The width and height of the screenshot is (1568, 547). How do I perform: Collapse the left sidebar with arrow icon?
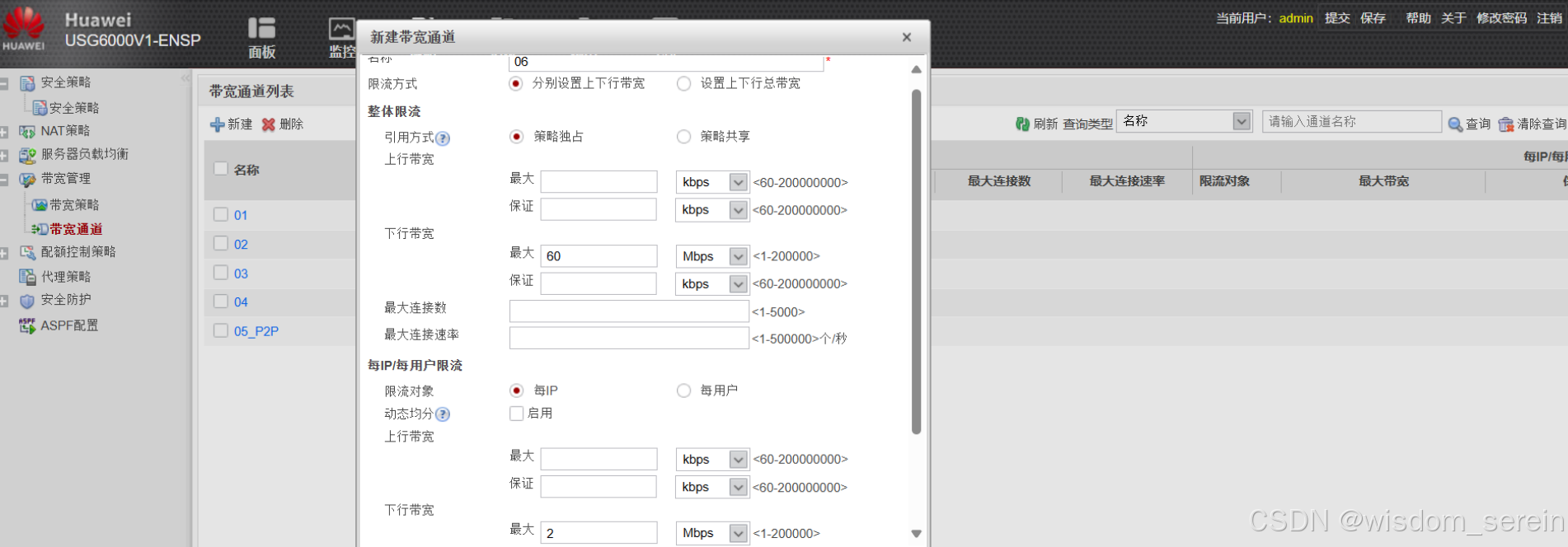coord(185,78)
